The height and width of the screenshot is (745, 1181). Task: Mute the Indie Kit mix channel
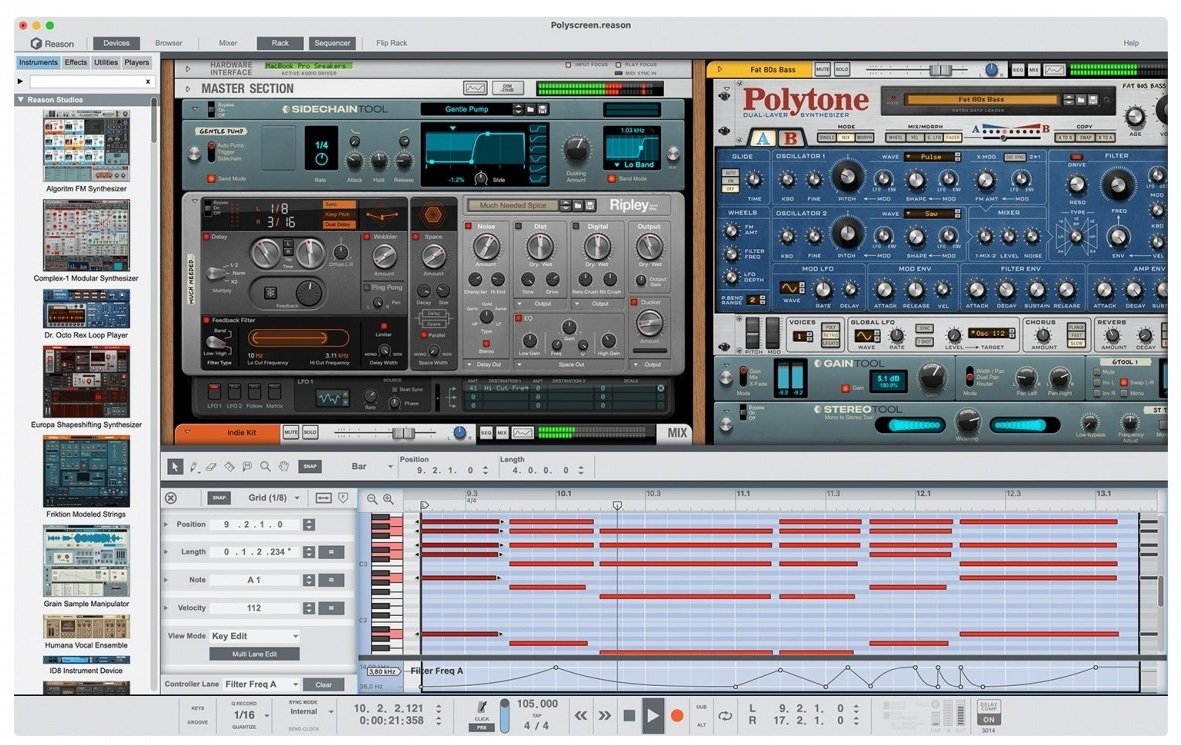pyautogui.click(x=291, y=432)
